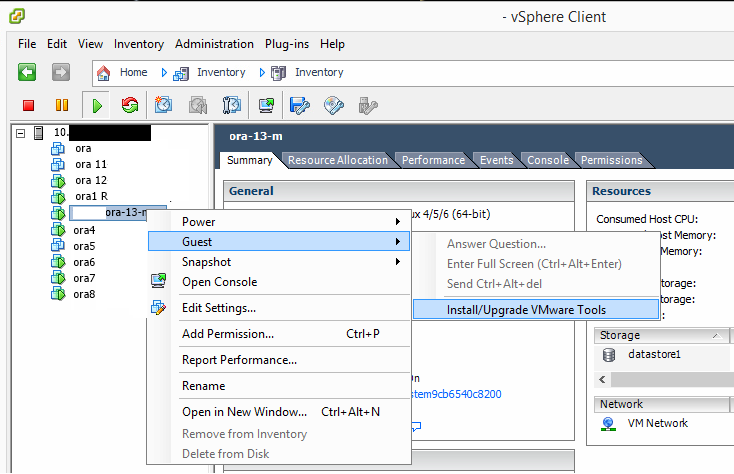Launch the VM console toolbar icon
The image size is (734, 474).
(266, 105)
